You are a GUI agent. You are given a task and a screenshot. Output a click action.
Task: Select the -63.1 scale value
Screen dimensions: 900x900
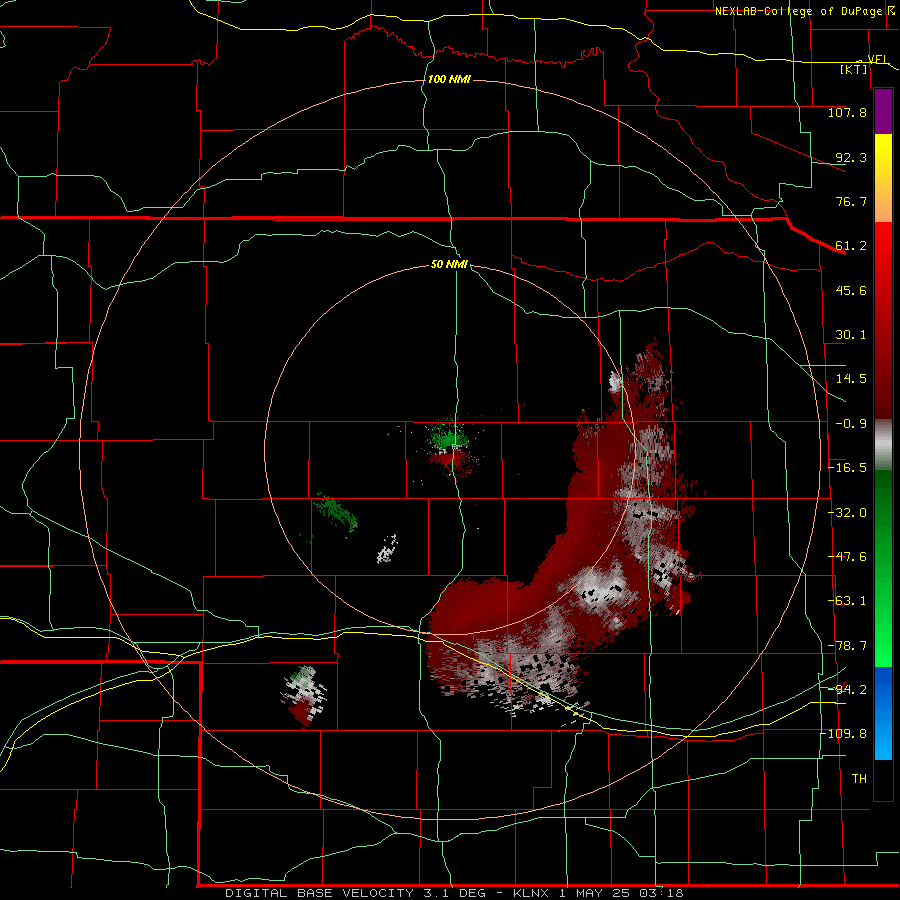click(847, 601)
